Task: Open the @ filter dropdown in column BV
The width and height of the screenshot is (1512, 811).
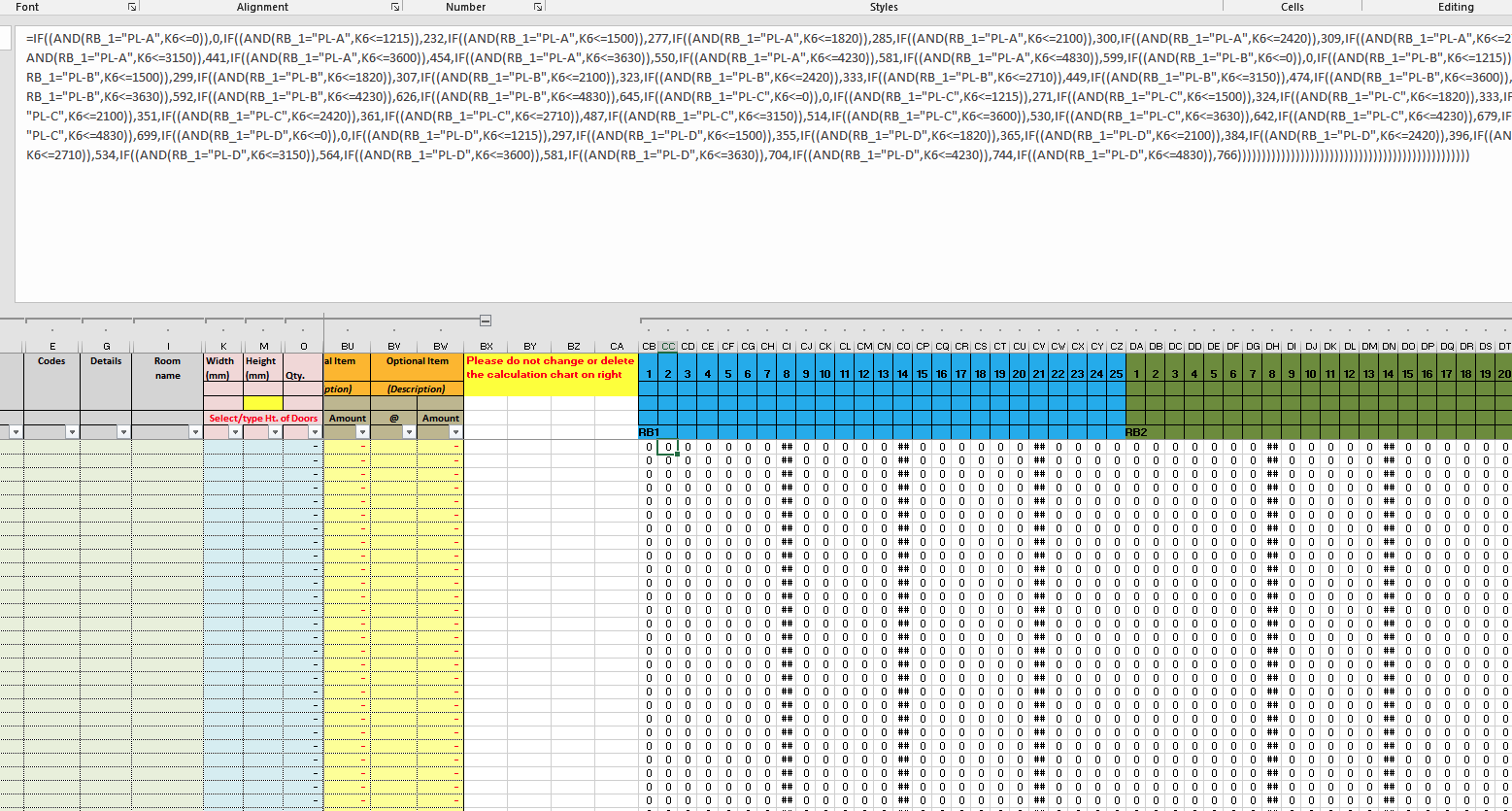Action: click(x=409, y=432)
